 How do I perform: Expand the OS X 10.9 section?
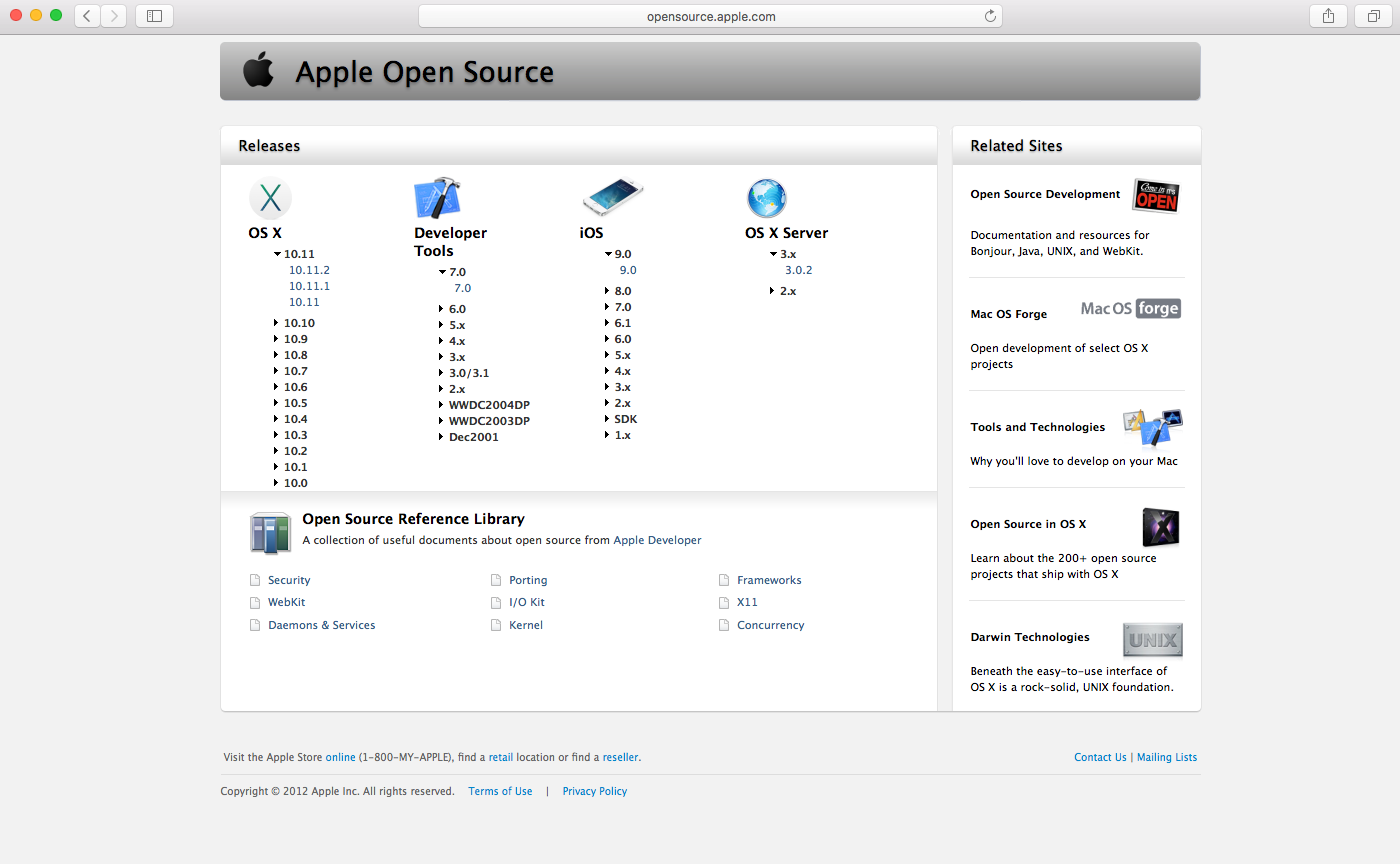click(x=276, y=339)
